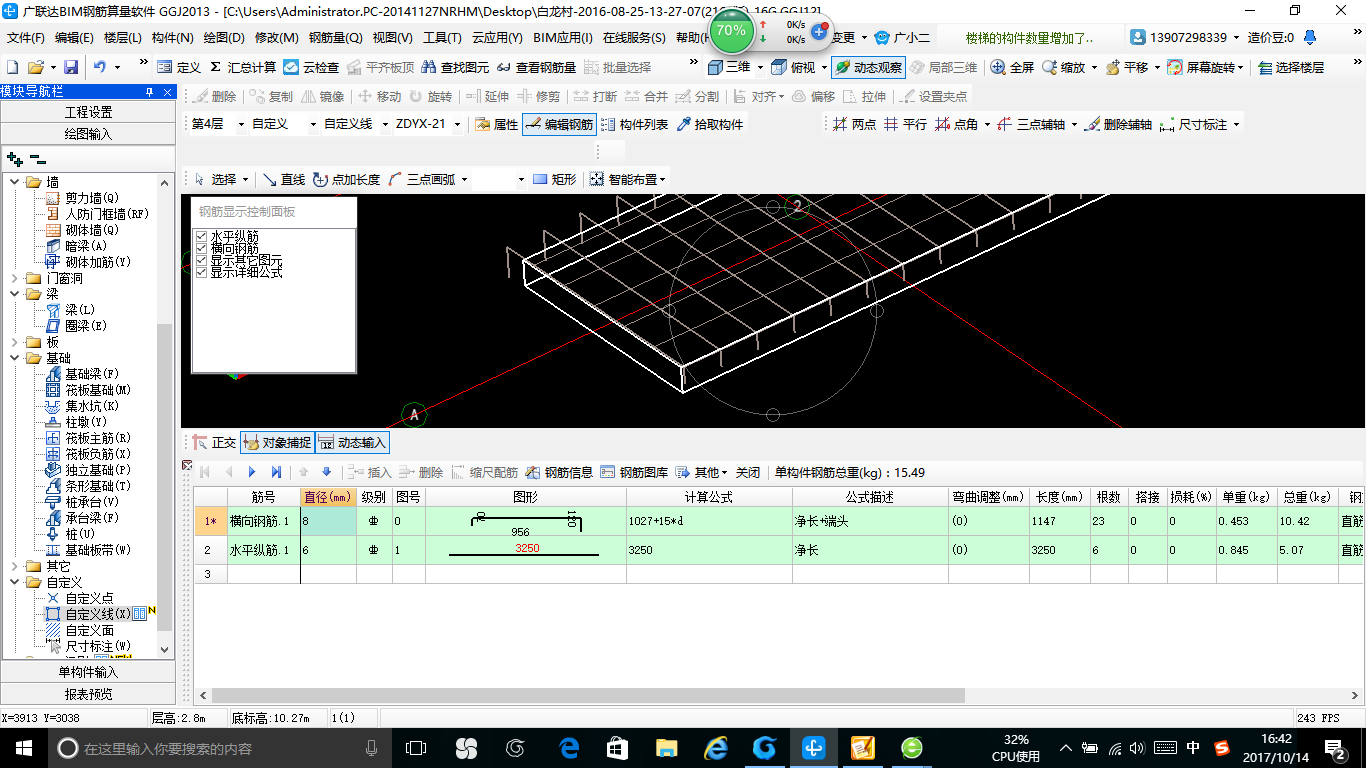Select 点加长度 point plus length tool
This screenshot has width=1366, height=768.
pos(347,179)
